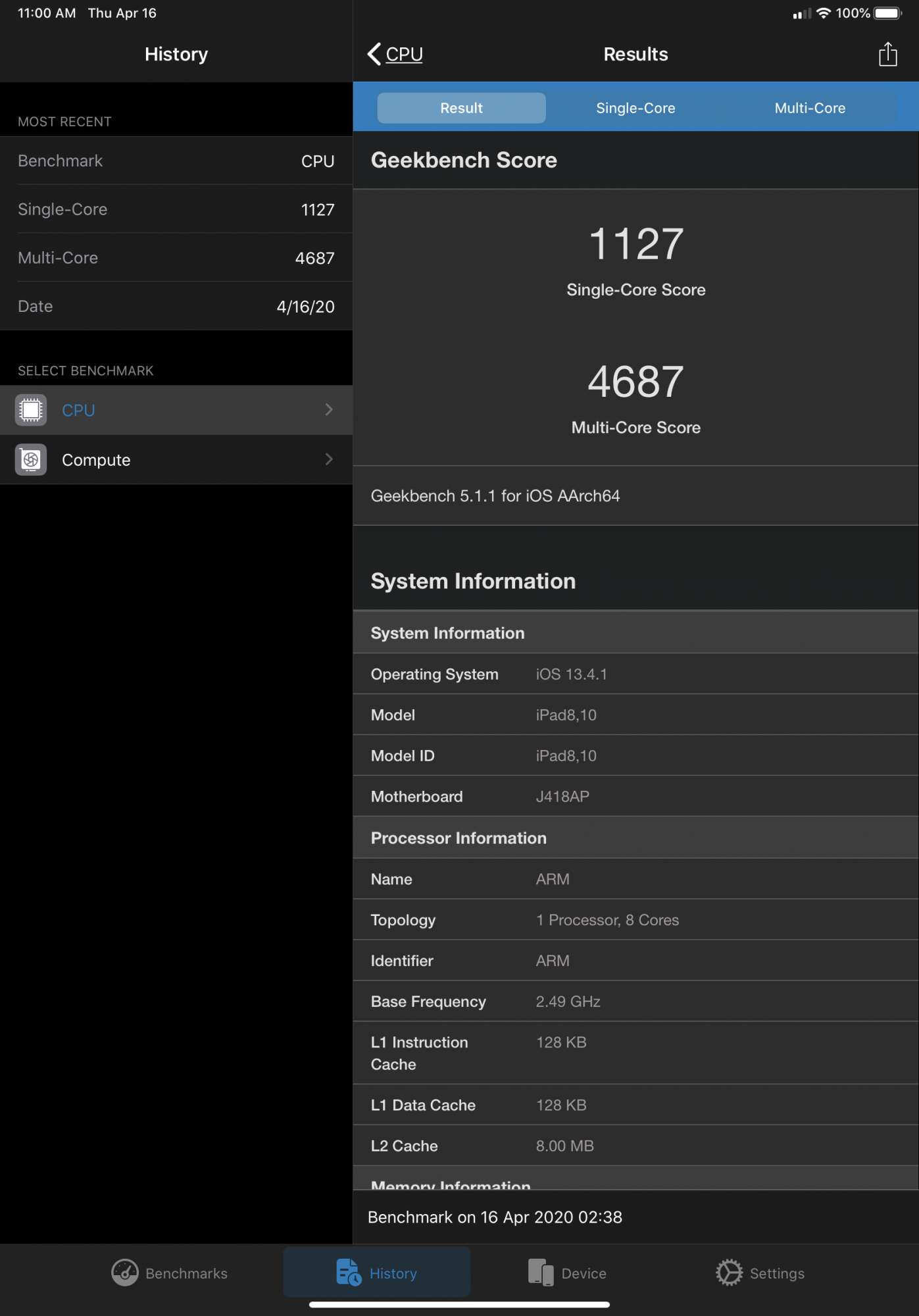The height and width of the screenshot is (1316, 919).
Task: Tap the L1 Instruction Cache row
Action: [x=635, y=1053]
